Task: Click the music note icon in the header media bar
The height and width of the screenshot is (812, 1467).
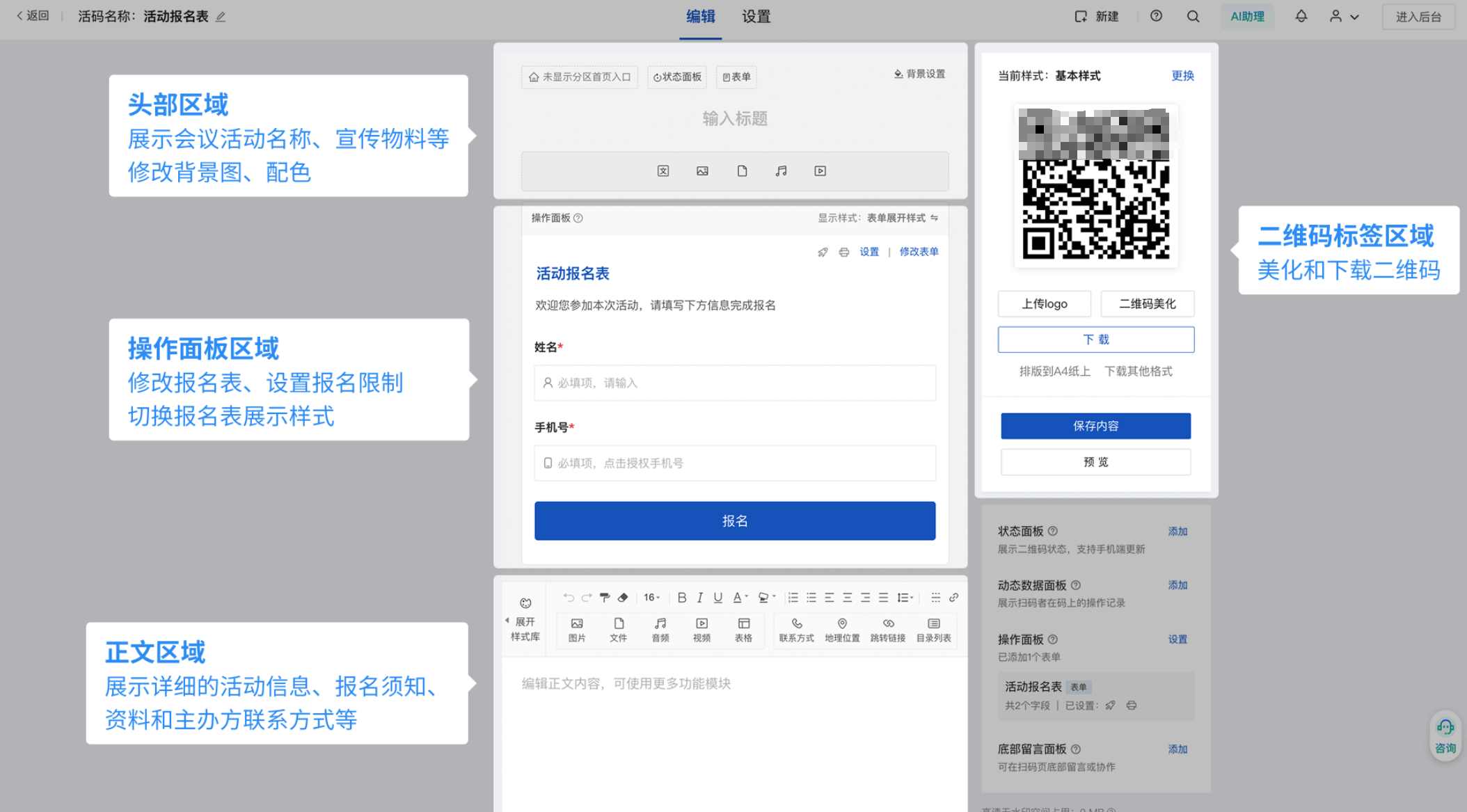Action: coord(782,171)
